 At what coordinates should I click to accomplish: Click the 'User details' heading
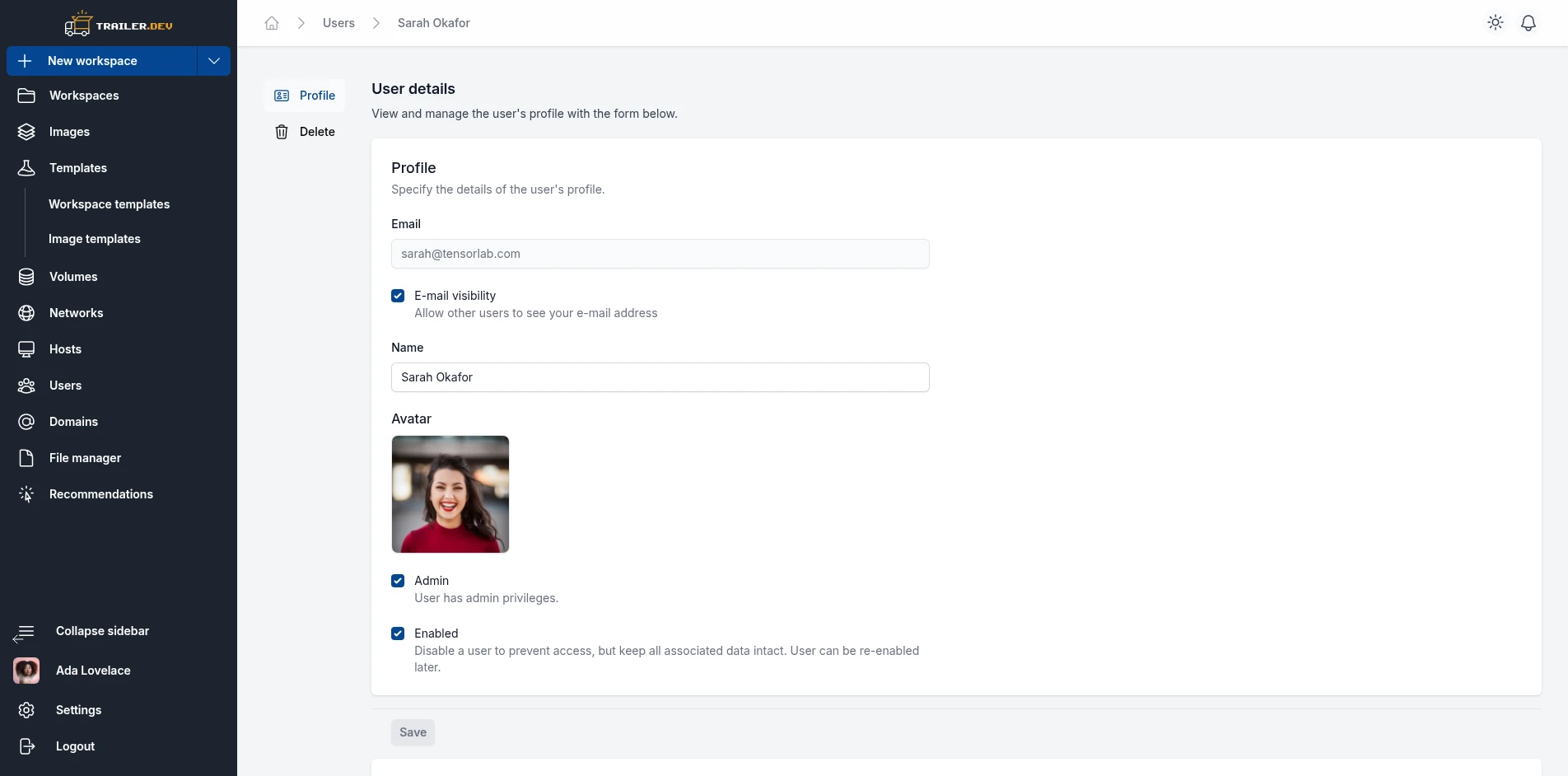413,89
